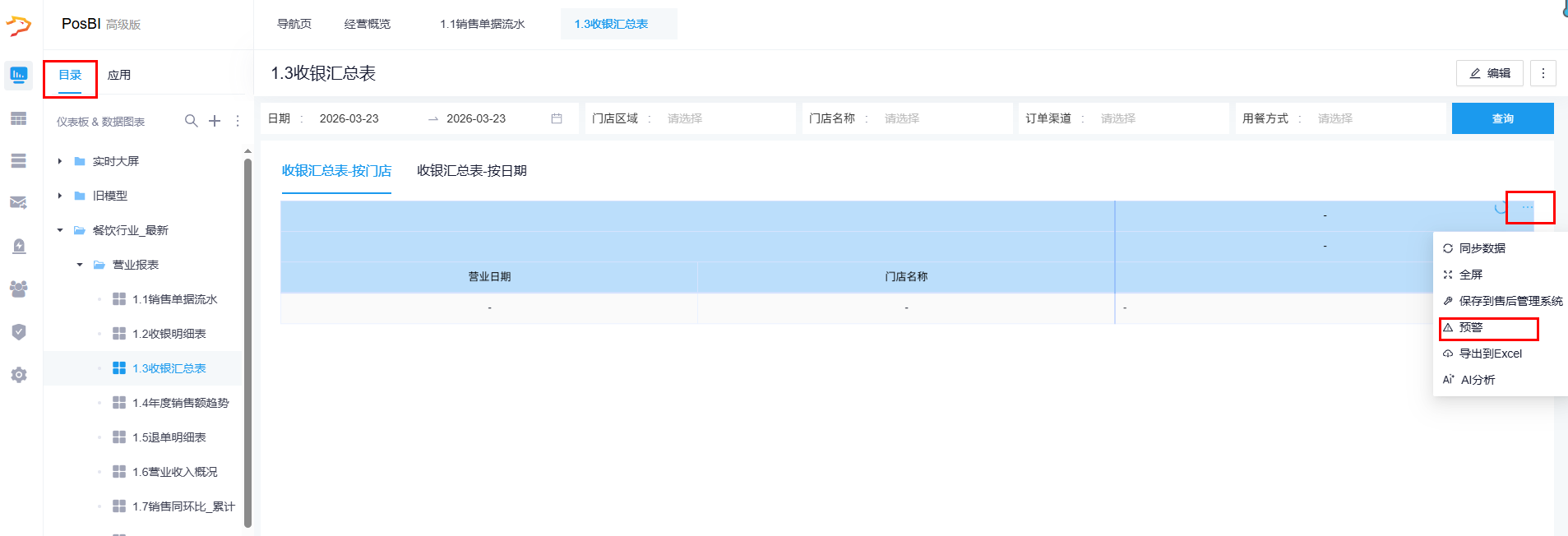Open the stacked list icon in left rail
The image size is (1568, 536).
point(18,161)
